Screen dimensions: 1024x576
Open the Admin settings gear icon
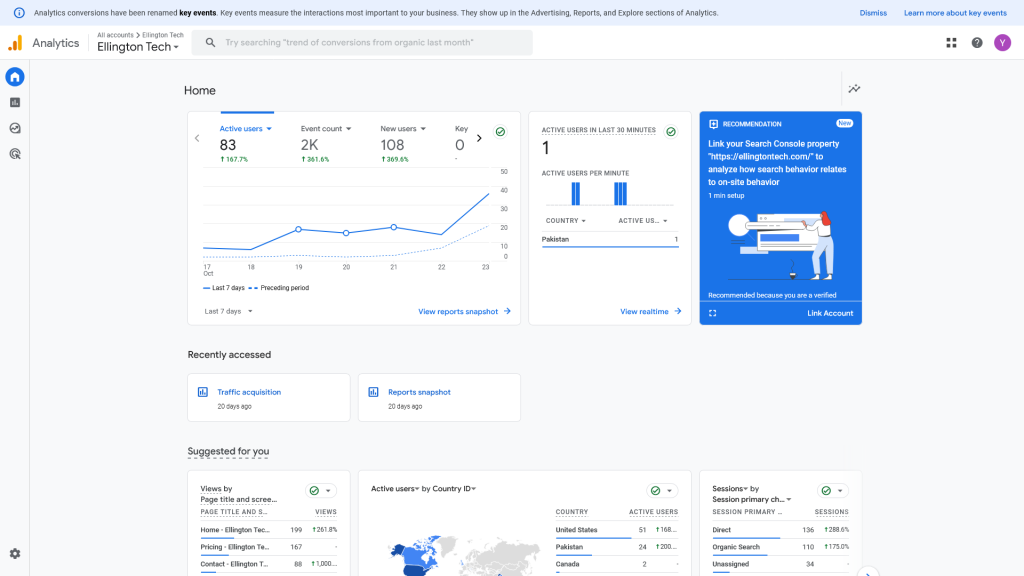15,554
